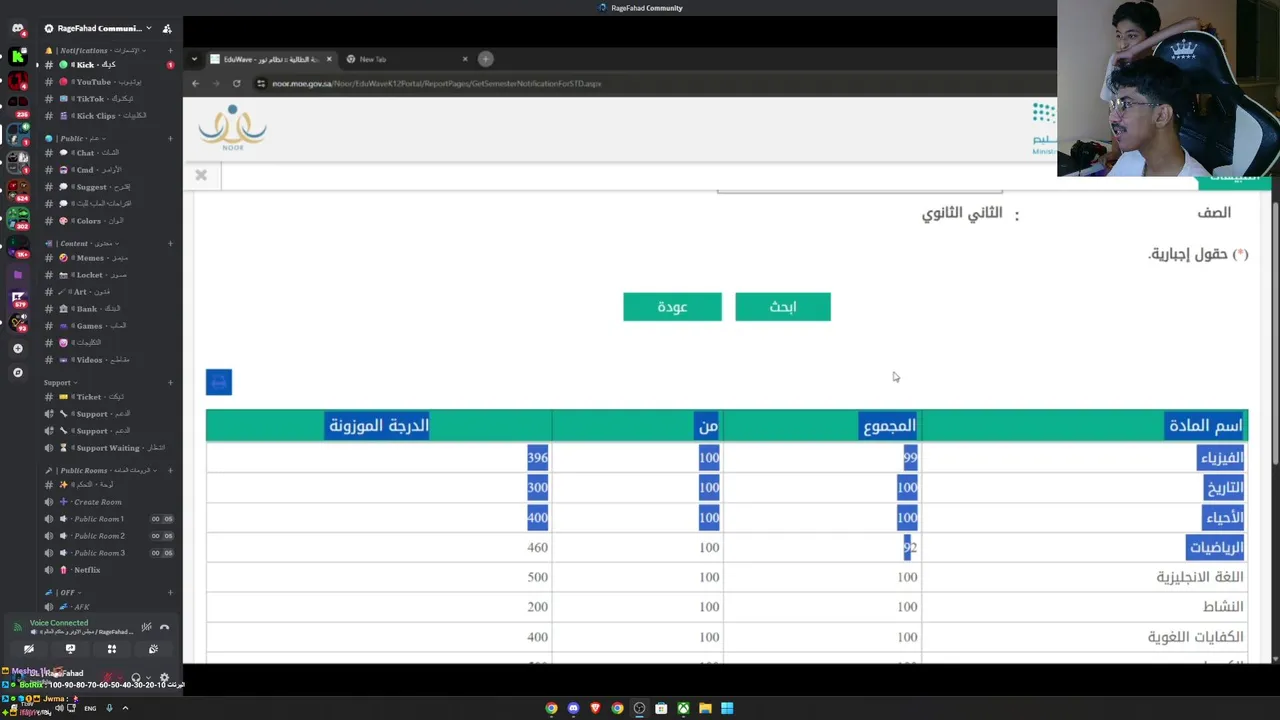
Task: Click the green ابحث search button
Action: click(x=783, y=307)
